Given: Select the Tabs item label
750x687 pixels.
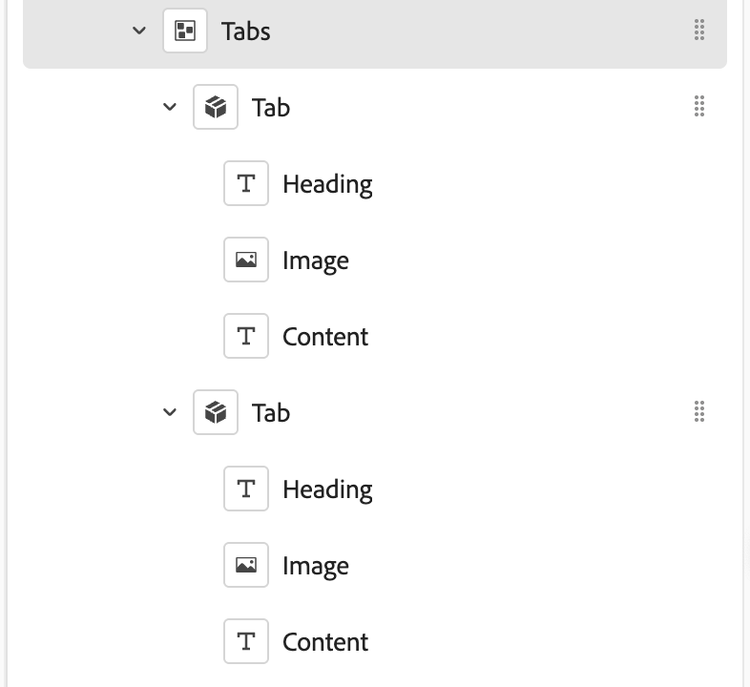Looking at the screenshot, I should (x=246, y=31).
